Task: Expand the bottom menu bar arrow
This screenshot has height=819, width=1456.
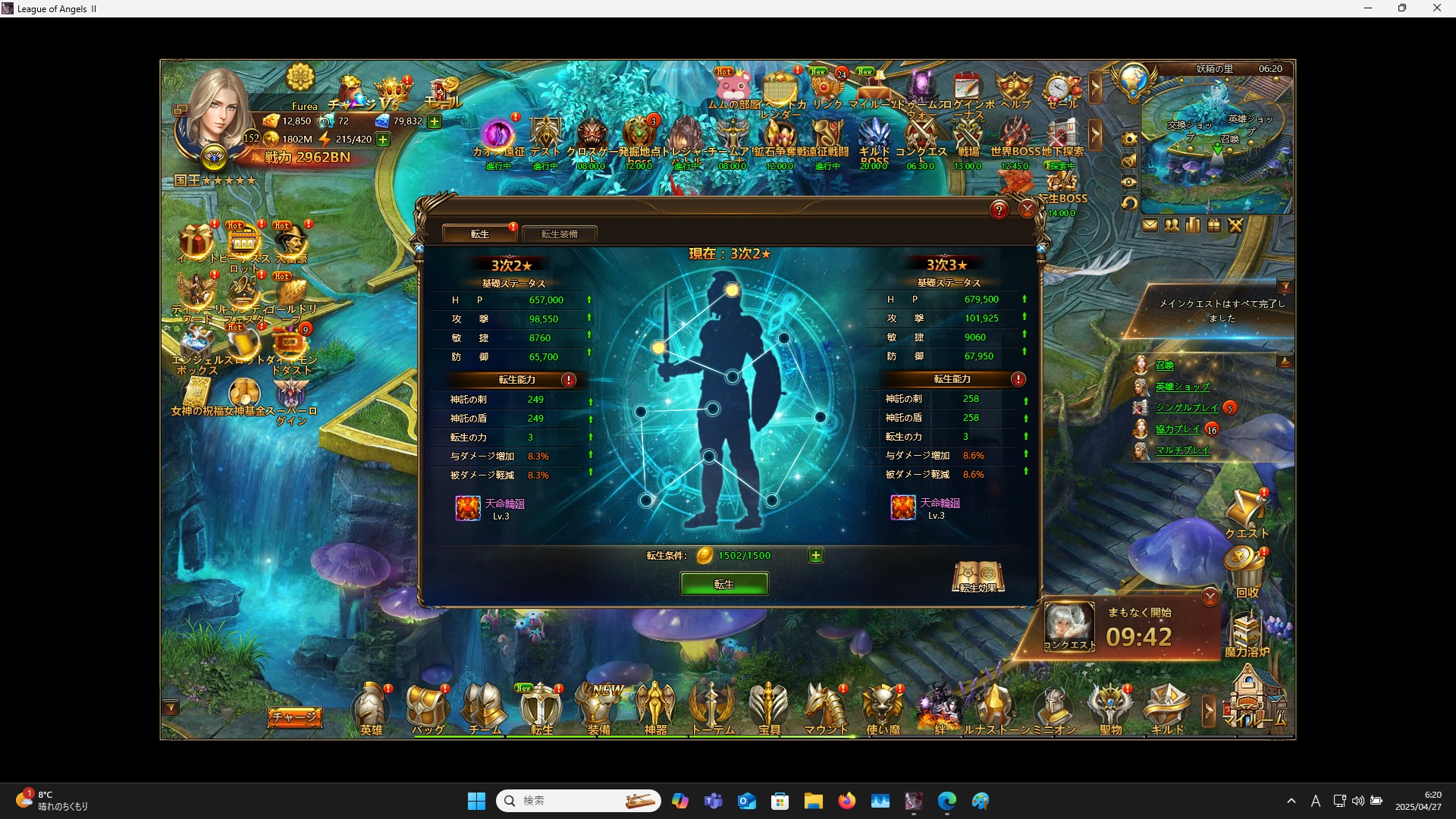Action: 1209,711
